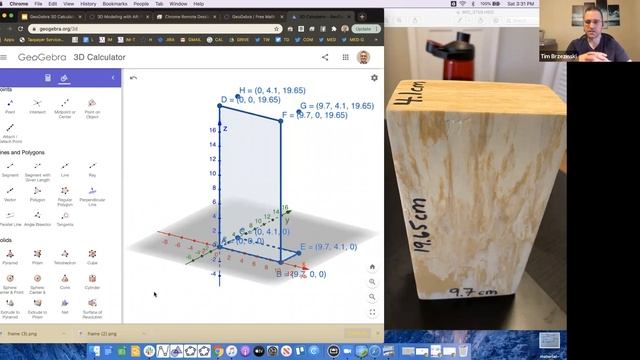This screenshot has height=360, width=640.
Task: Share the GeoGebra construction
Action: click(x=325, y=57)
